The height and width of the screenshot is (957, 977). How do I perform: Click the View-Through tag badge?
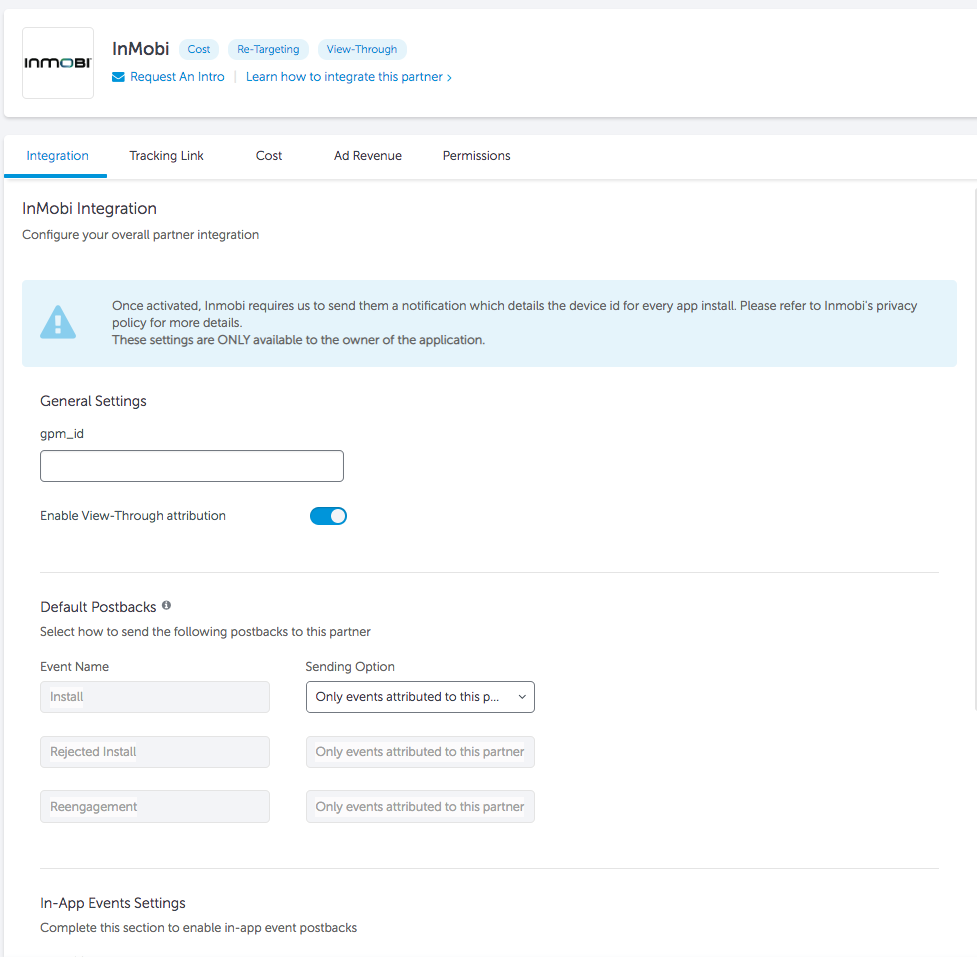click(362, 49)
